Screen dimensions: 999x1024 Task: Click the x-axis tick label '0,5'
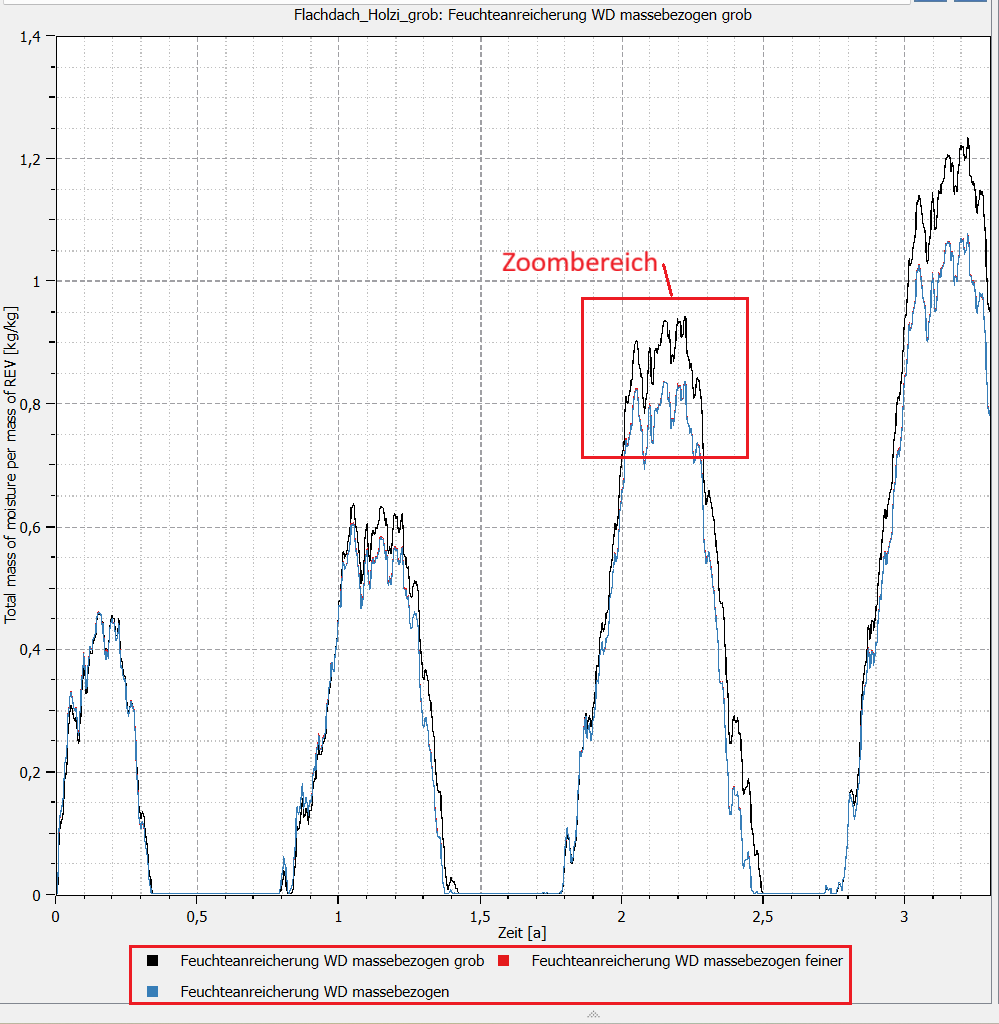[197, 917]
